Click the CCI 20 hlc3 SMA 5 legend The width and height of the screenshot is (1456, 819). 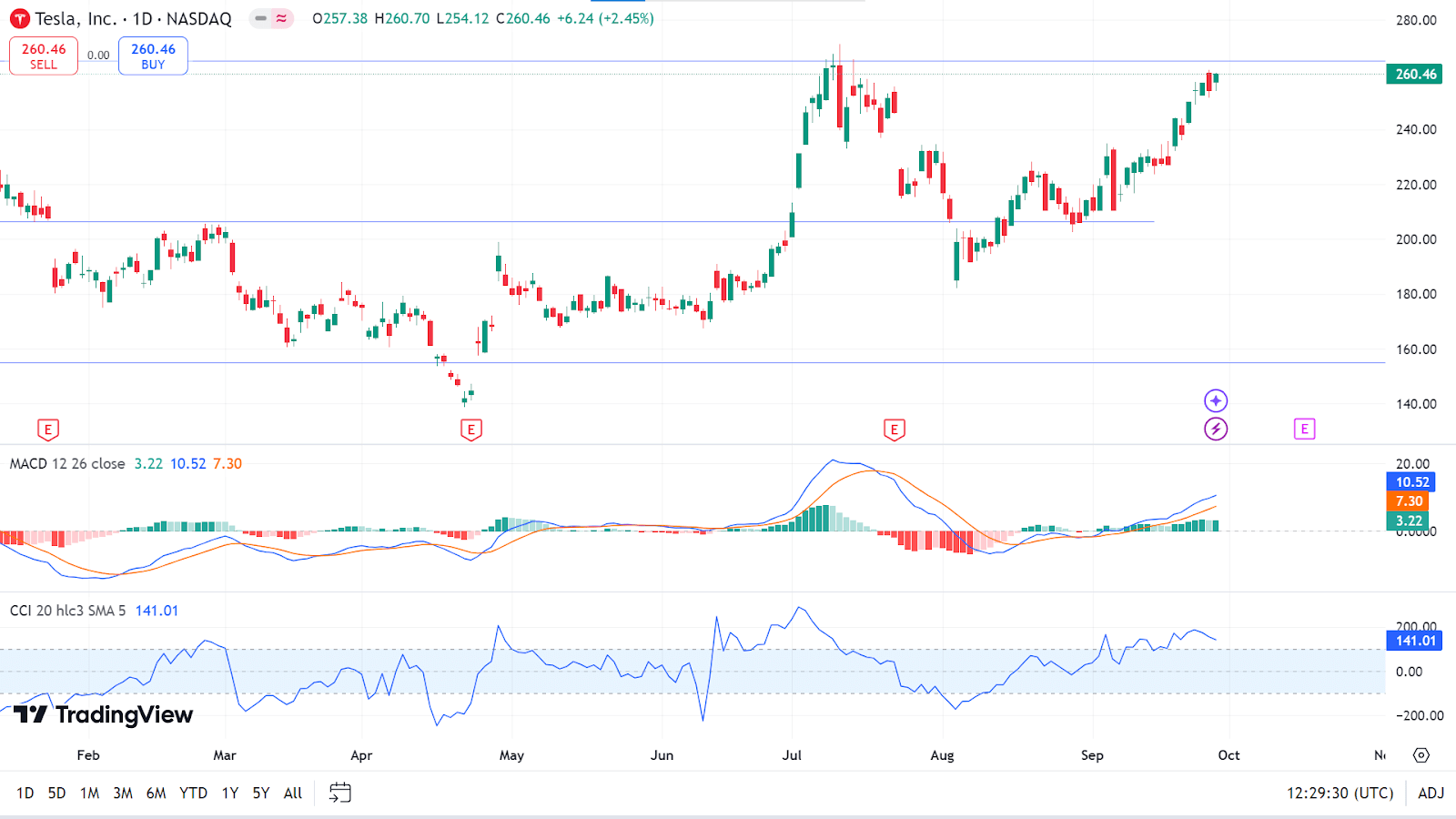(67, 611)
